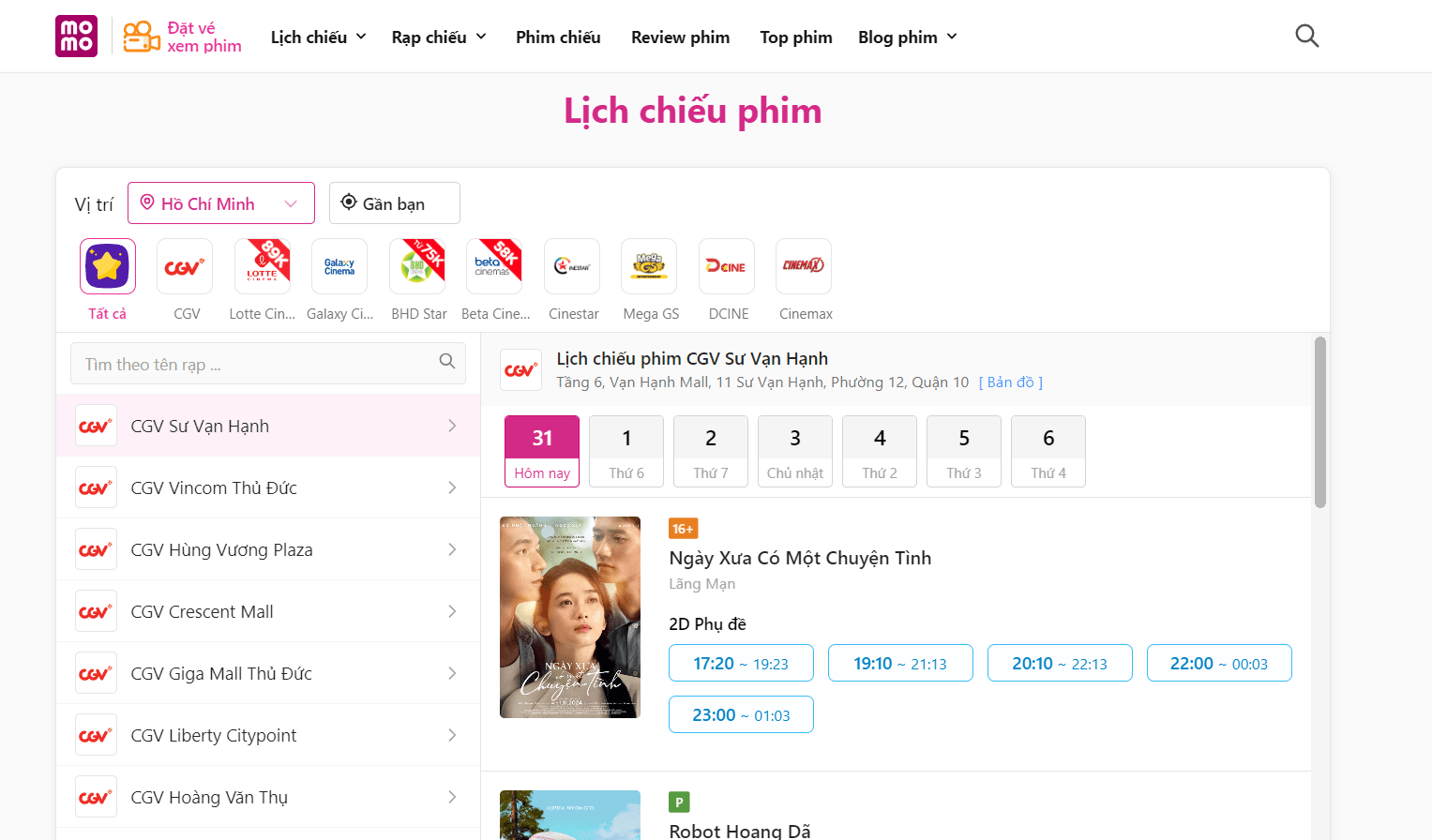1432x840 pixels.
Task: Go to Review phim page
Action: point(680,37)
